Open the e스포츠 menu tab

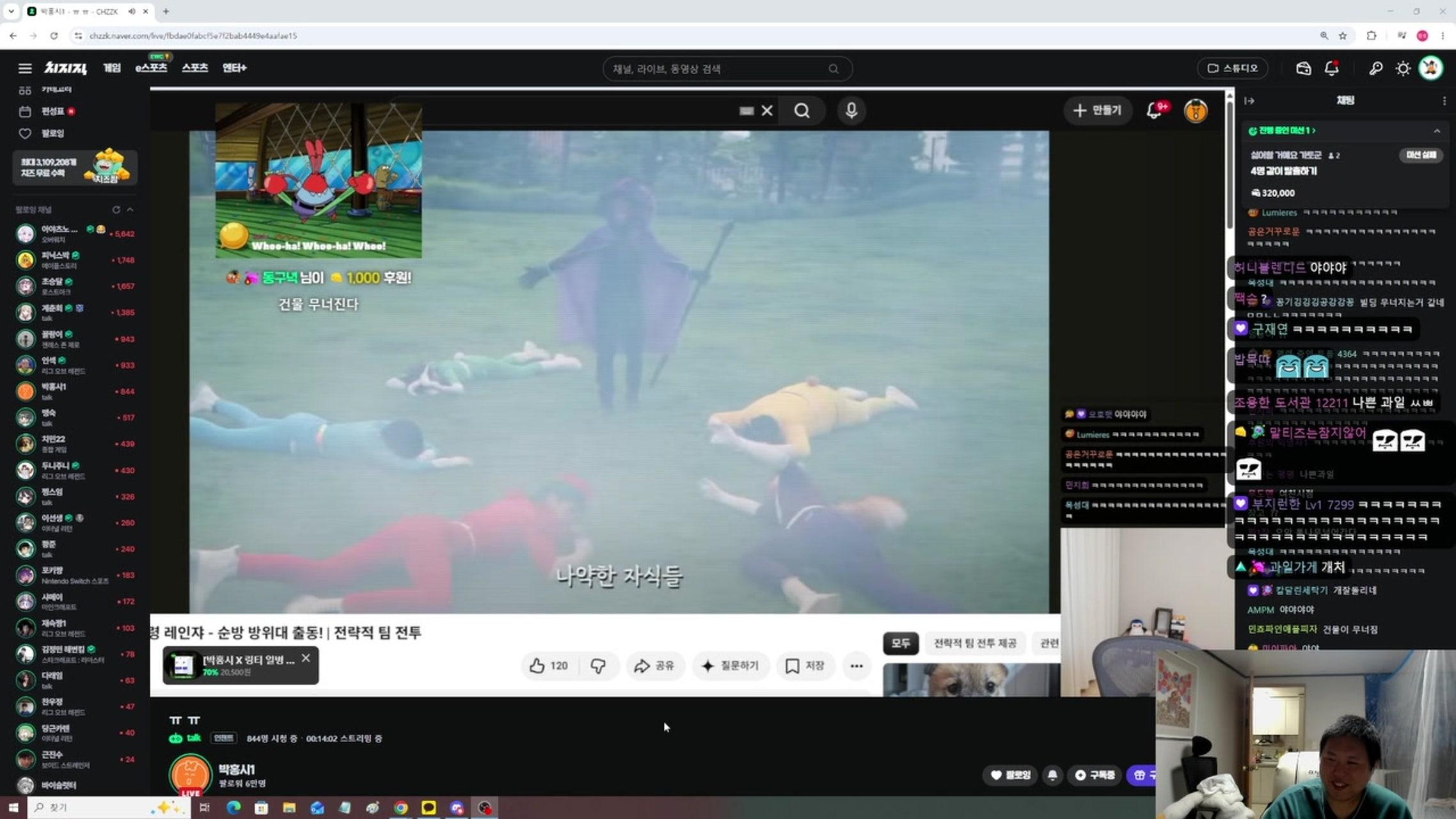tap(151, 68)
